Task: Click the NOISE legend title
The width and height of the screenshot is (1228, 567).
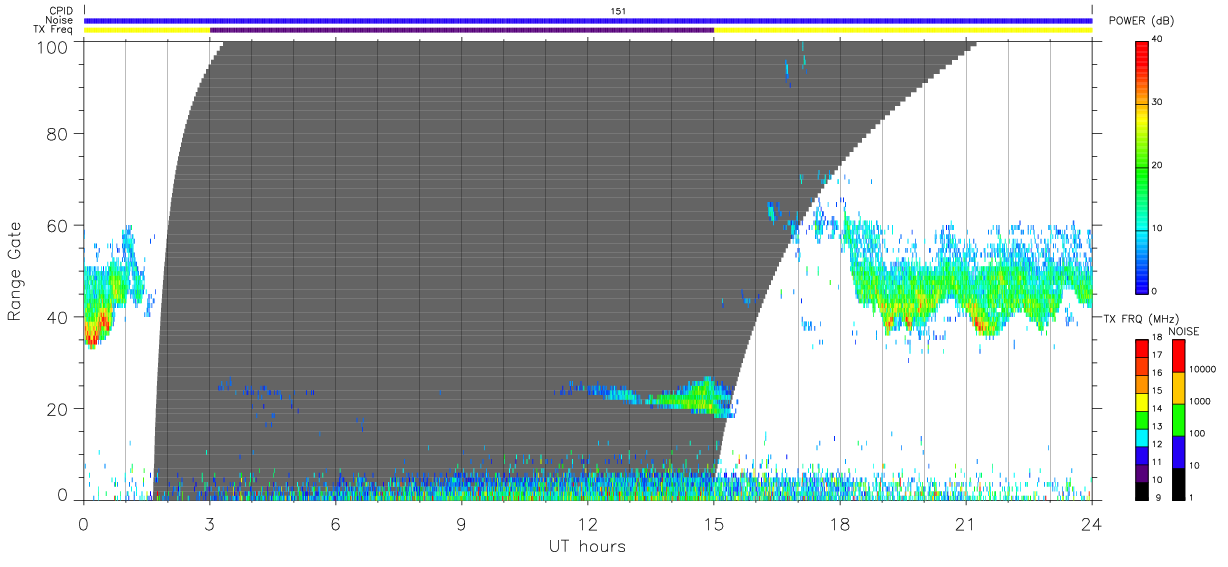Action: click(x=1184, y=331)
